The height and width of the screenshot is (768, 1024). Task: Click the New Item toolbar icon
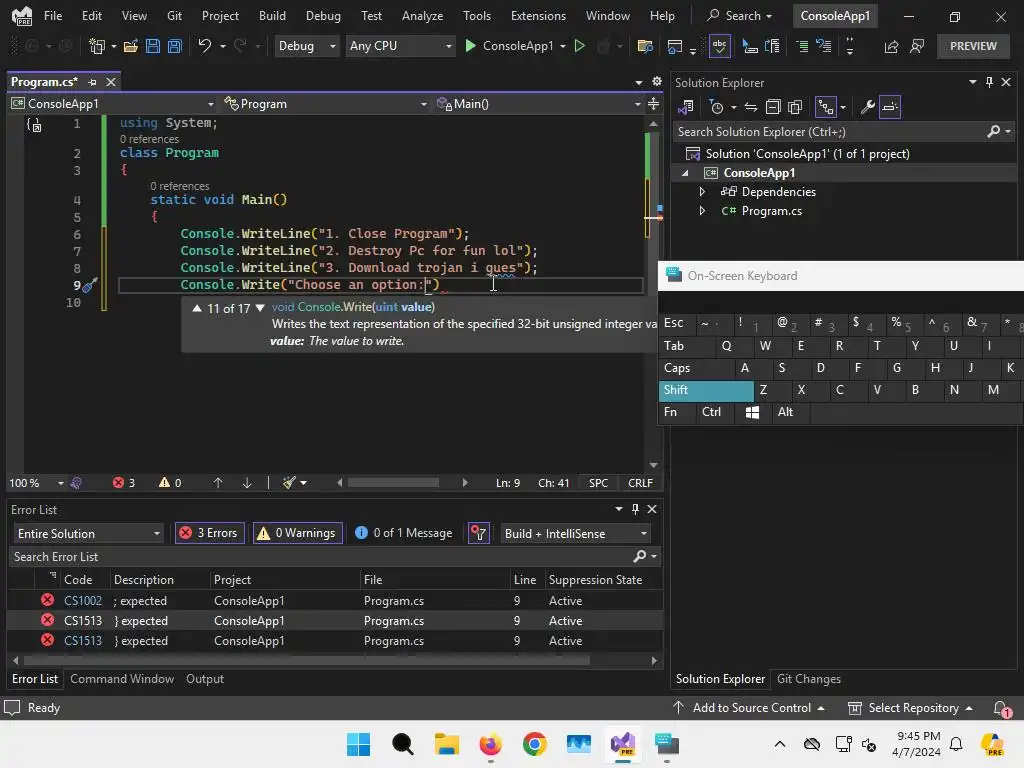(x=97, y=46)
